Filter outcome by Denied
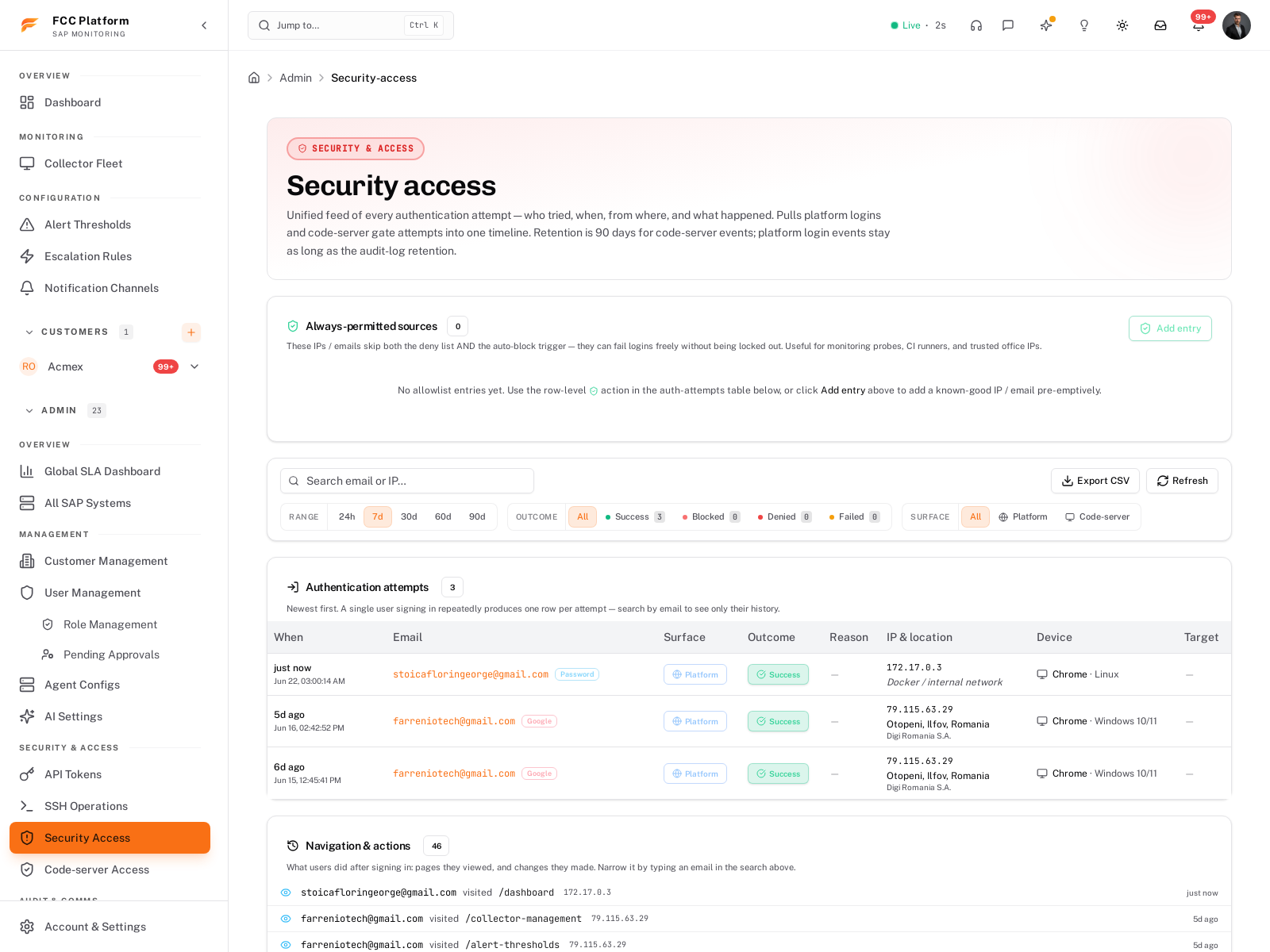The height and width of the screenshot is (952, 1270). tap(784, 516)
